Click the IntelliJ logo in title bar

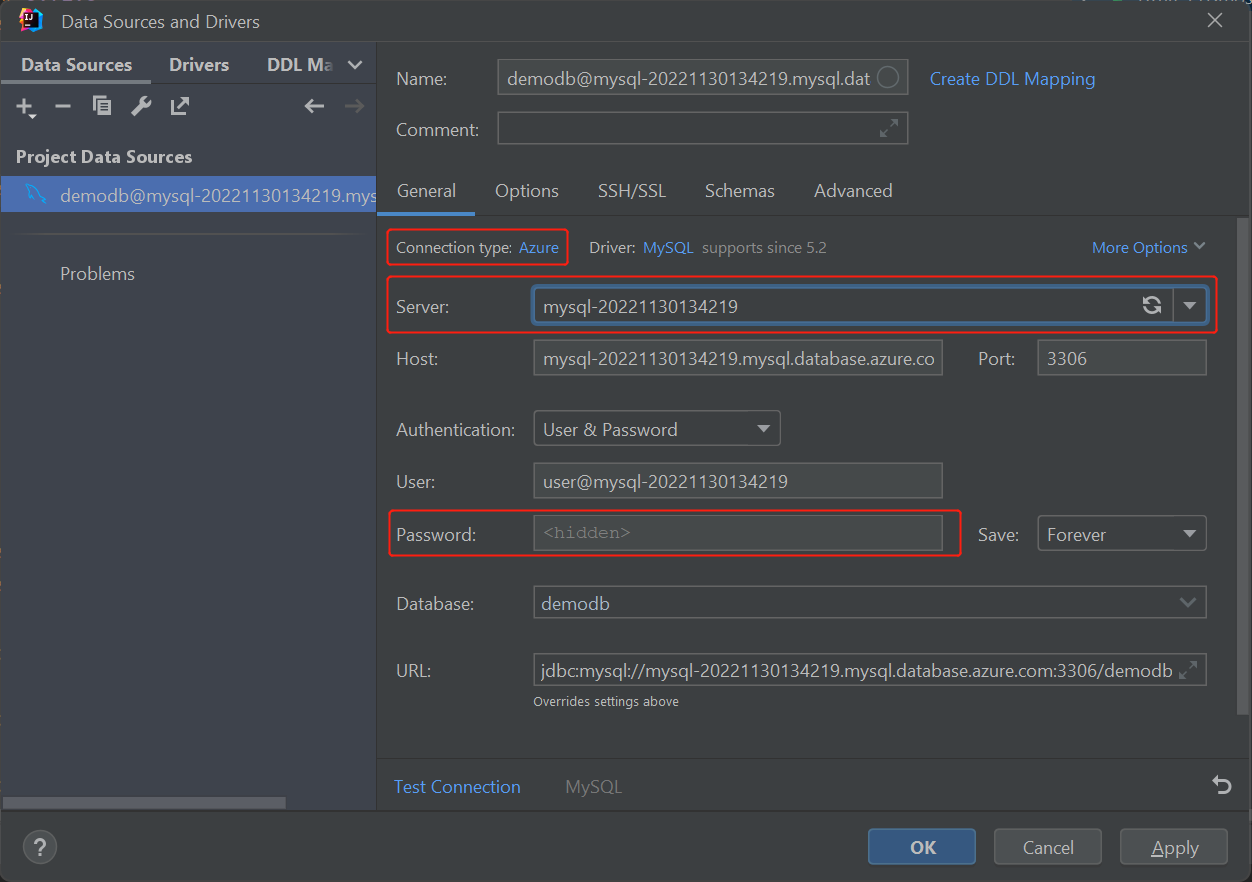click(31, 20)
